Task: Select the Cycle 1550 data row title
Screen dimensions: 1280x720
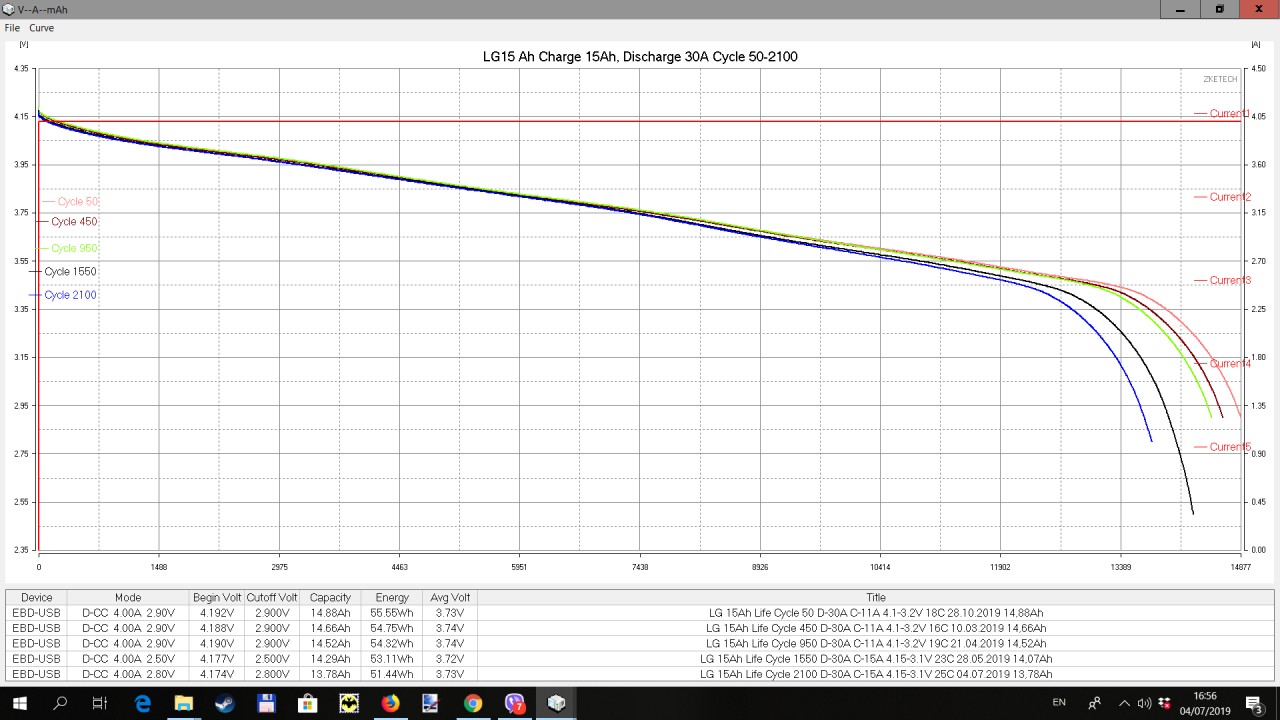Action: [875, 659]
